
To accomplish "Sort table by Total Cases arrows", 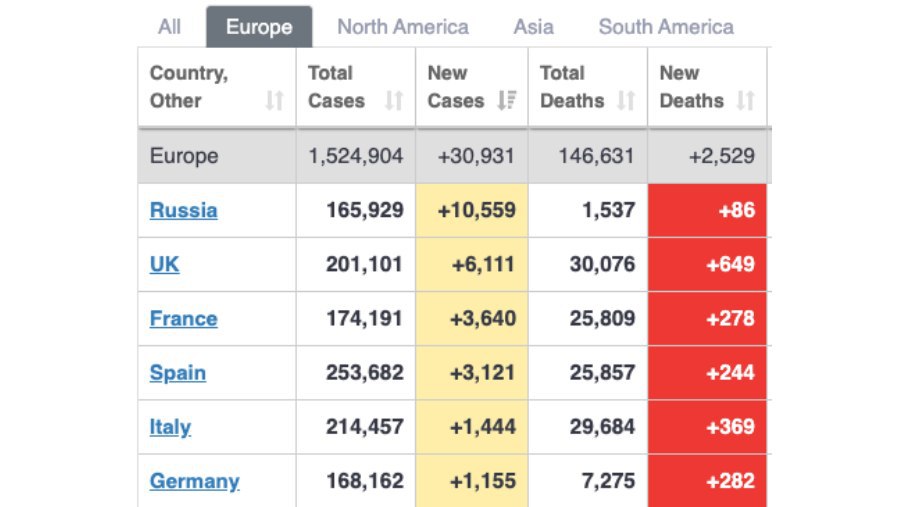I will pyautogui.click(x=394, y=101).
